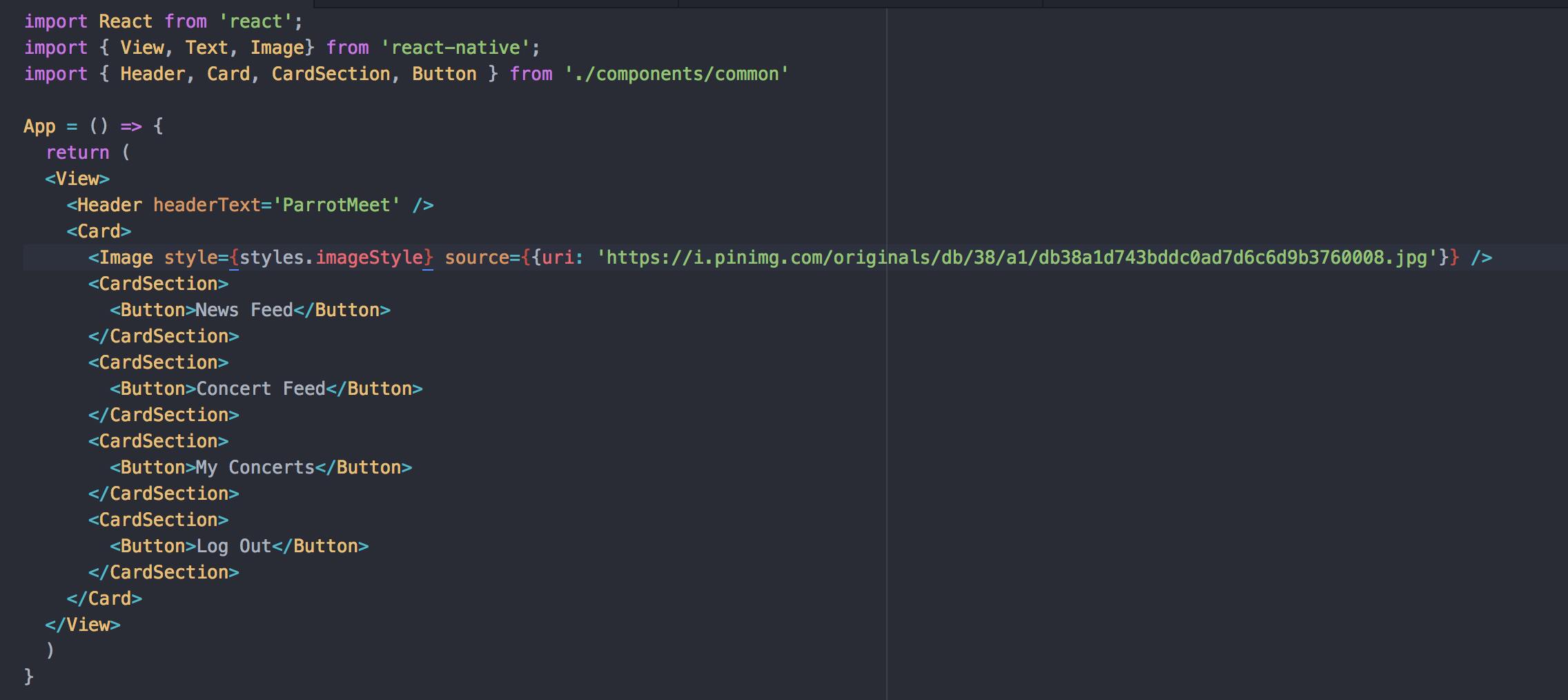
Task: Click the './components/common' import path
Action: click(x=676, y=74)
